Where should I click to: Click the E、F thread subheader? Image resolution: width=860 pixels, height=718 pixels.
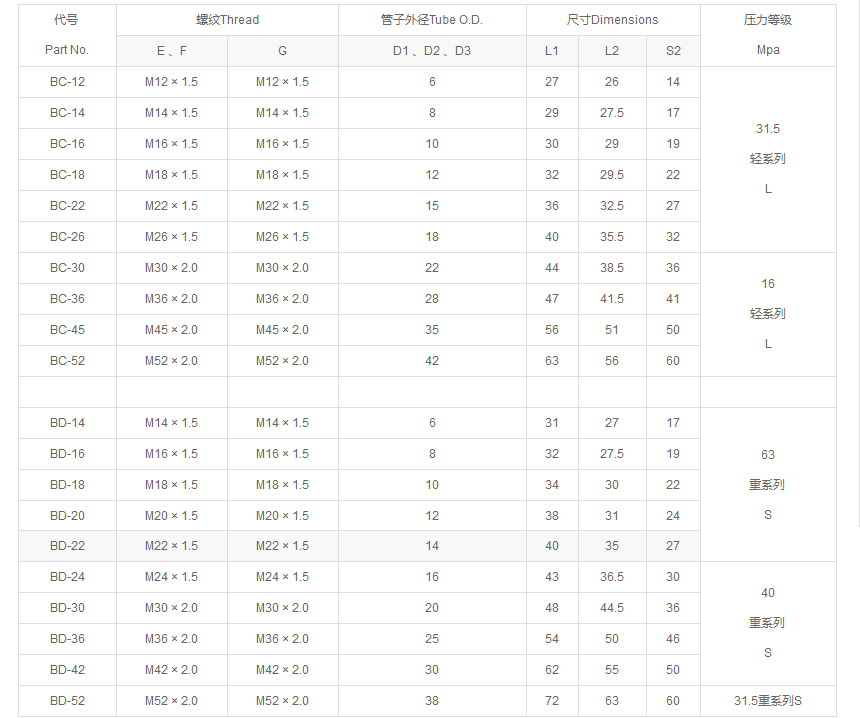pyautogui.click(x=172, y=51)
